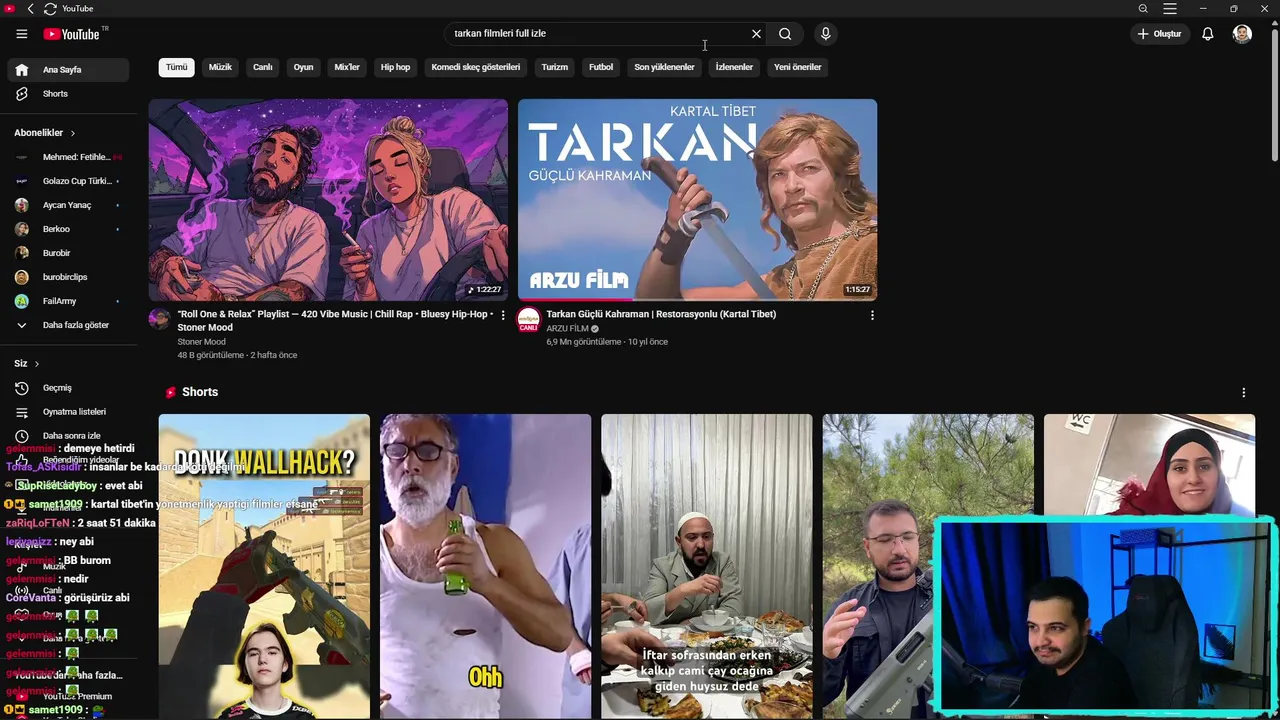Image resolution: width=1280 pixels, height=720 pixels.
Task: Open Shorts from the sidebar
Action: tap(55, 94)
